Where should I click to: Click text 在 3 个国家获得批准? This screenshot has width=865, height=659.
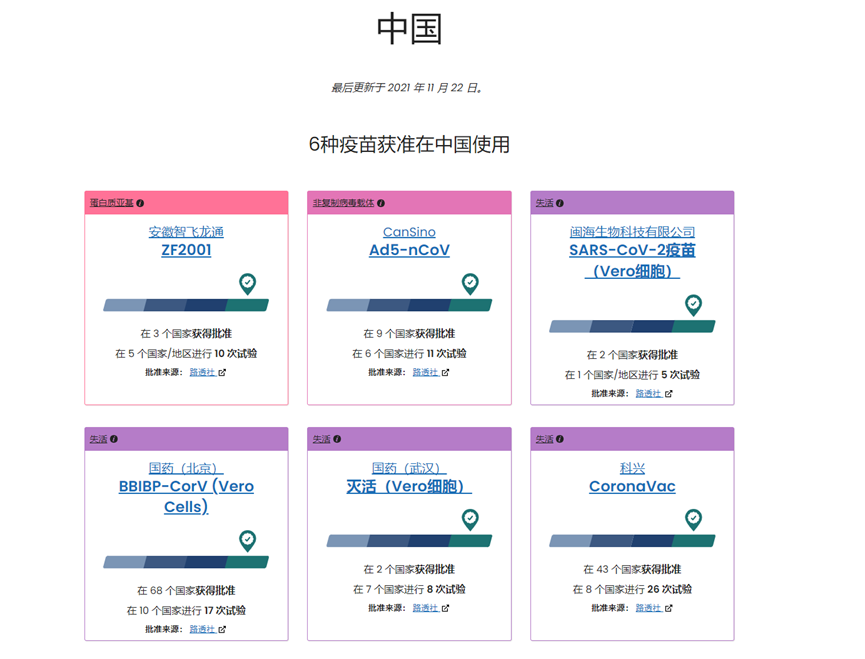[186, 334]
